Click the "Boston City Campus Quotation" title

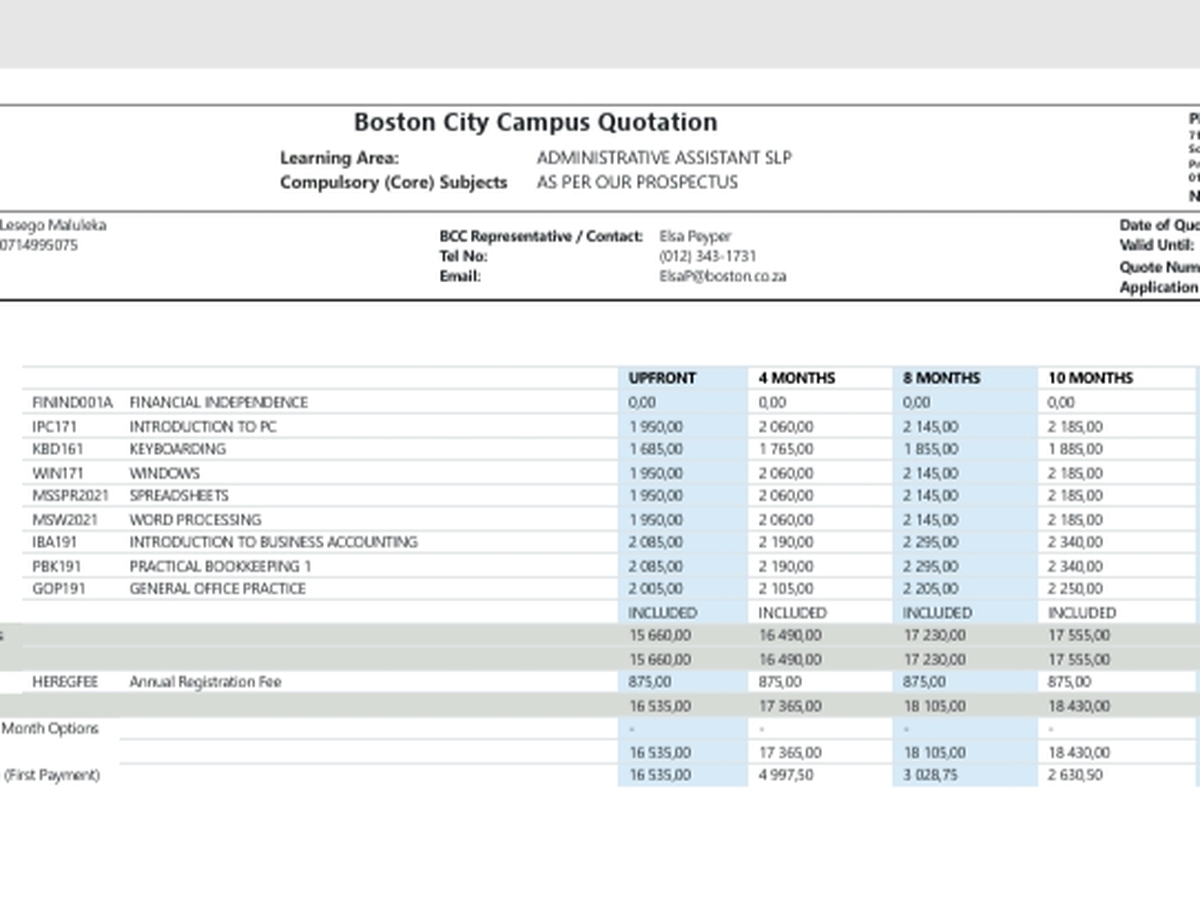pyautogui.click(x=535, y=122)
